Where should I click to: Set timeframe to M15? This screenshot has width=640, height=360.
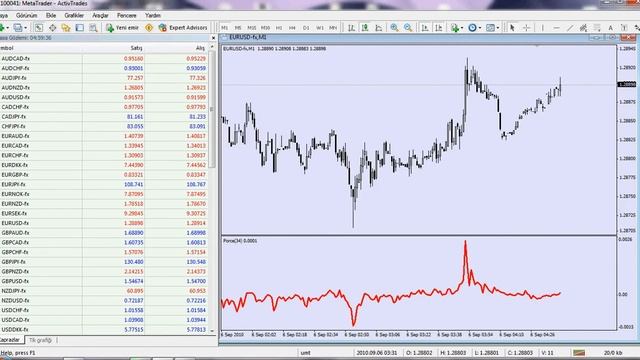252,28
